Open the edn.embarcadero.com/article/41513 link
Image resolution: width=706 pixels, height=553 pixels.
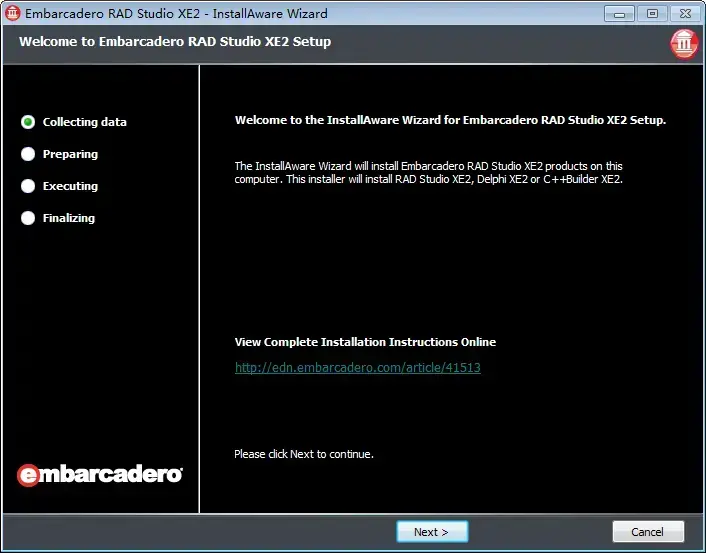358,367
